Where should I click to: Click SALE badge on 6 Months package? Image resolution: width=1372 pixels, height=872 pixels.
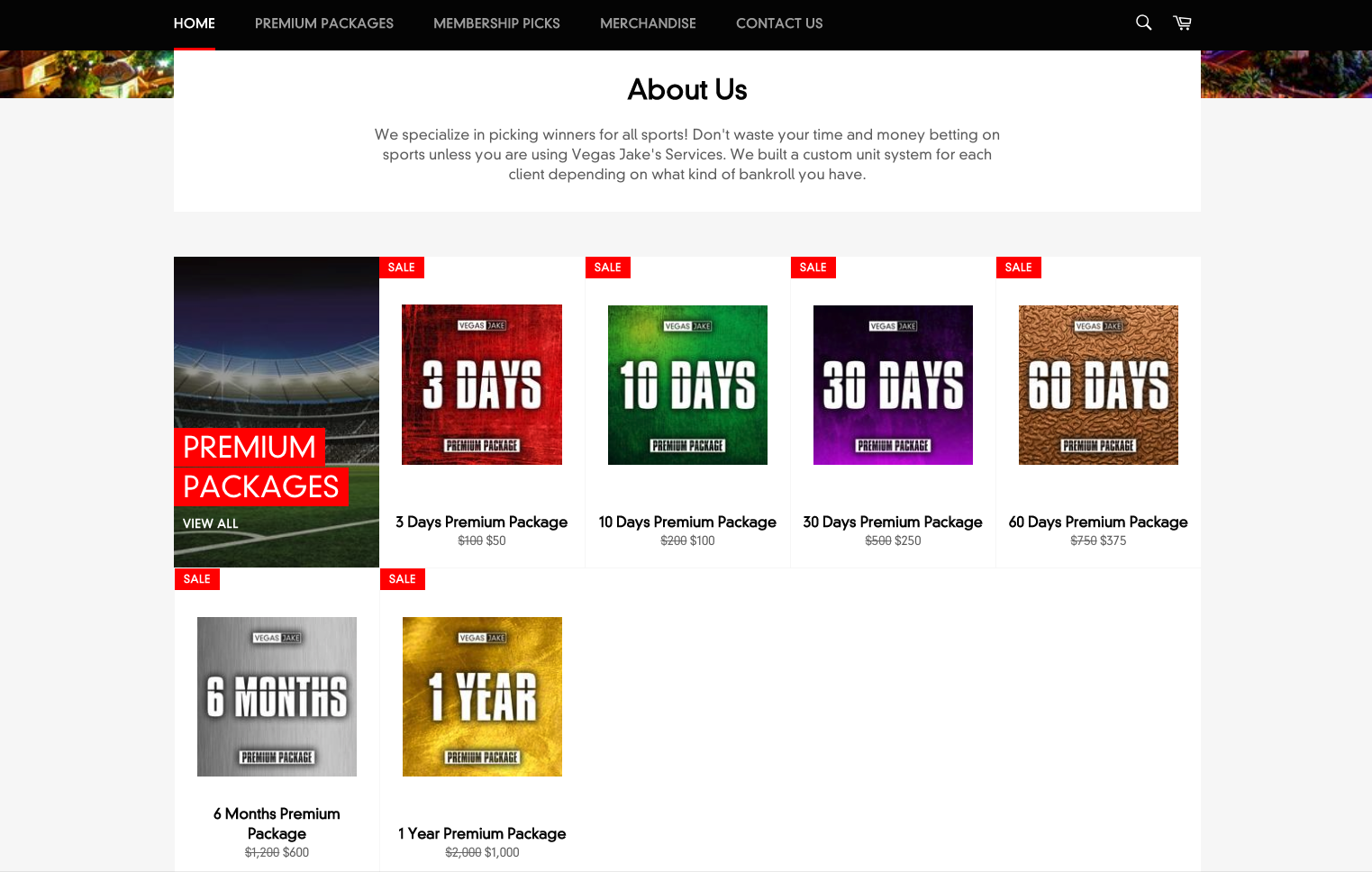click(x=197, y=579)
